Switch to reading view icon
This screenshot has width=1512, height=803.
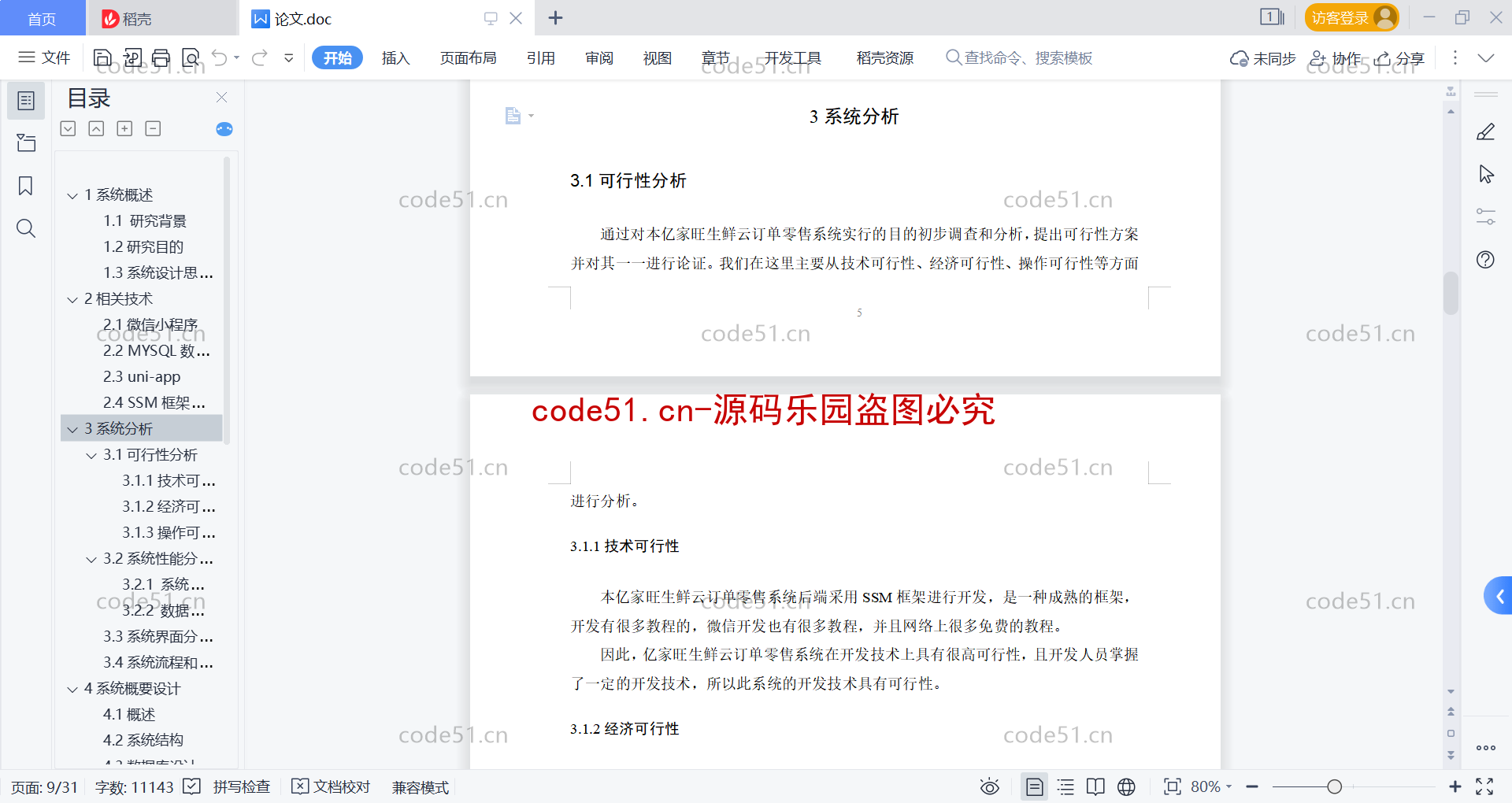[x=1095, y=786]
